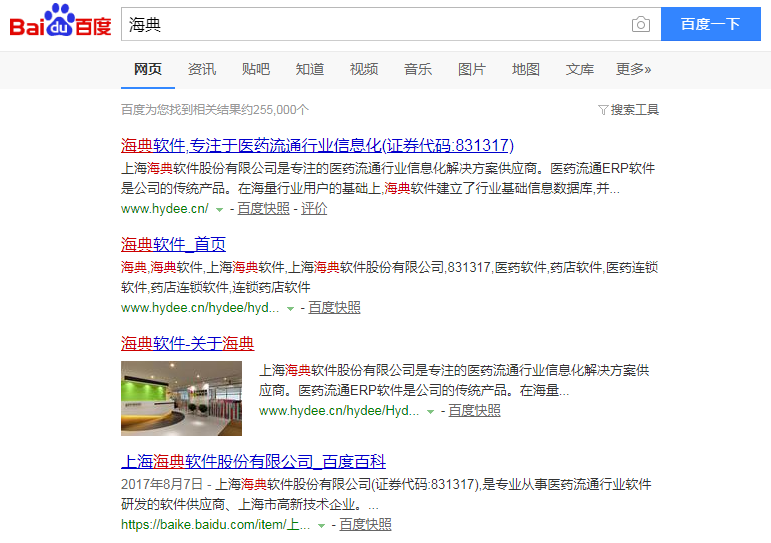Open 百度快照 for 关于海典 result
Viewport: 771px width, 543px height.
pyautogui.click(x=474, y=411)
